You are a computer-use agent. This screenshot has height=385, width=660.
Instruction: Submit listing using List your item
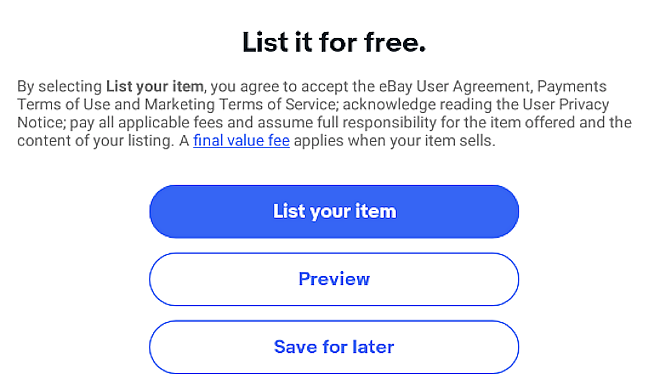coord(334,211)
